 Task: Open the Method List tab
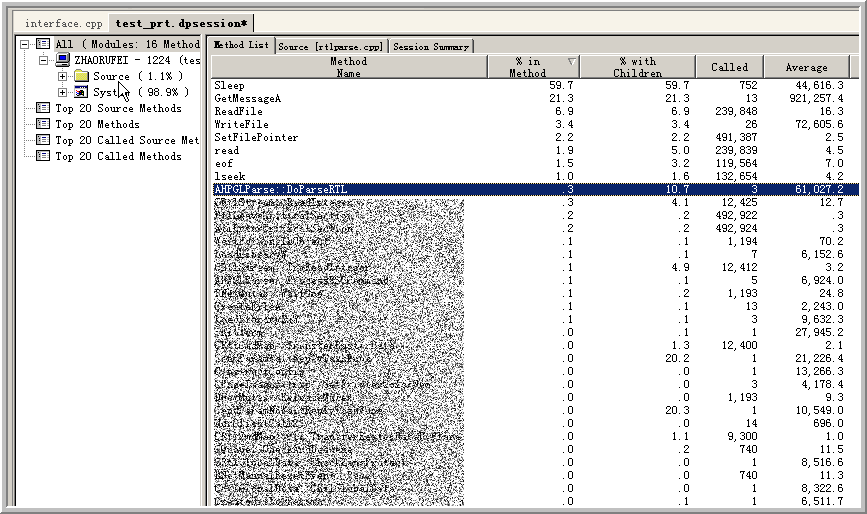point(241,45)
